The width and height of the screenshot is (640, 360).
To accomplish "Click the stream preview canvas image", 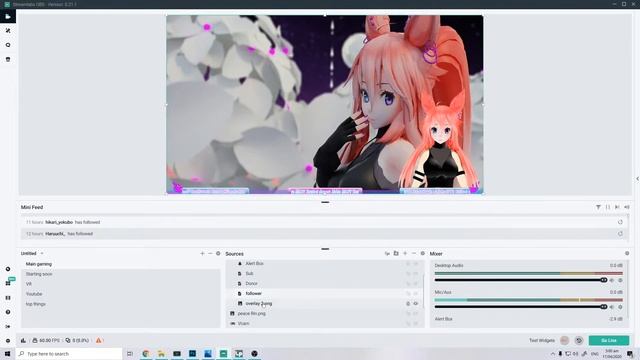I will tap(325, 104).
